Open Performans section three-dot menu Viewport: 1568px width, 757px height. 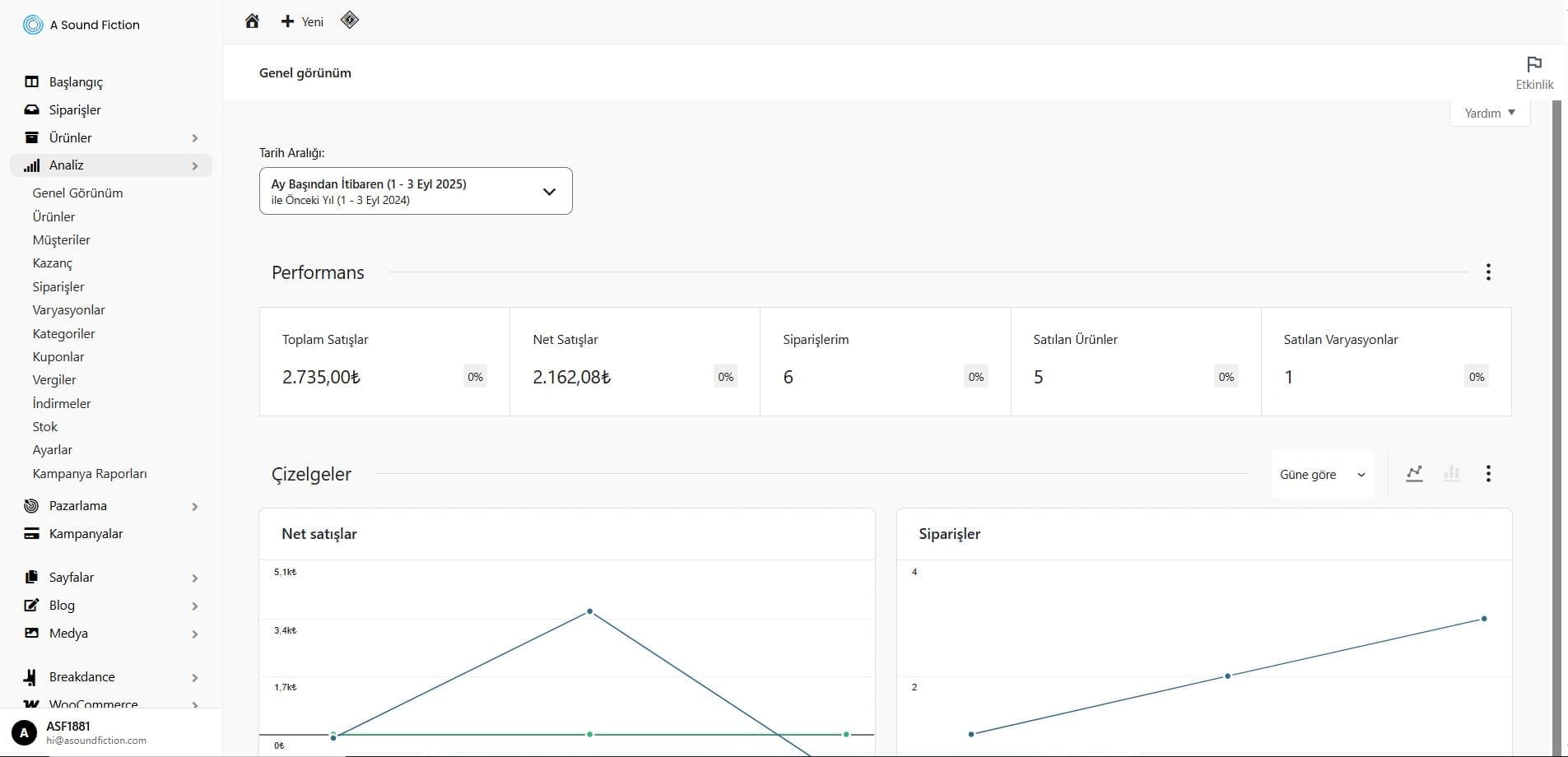pyautogui.click(x=1487, y=272)
